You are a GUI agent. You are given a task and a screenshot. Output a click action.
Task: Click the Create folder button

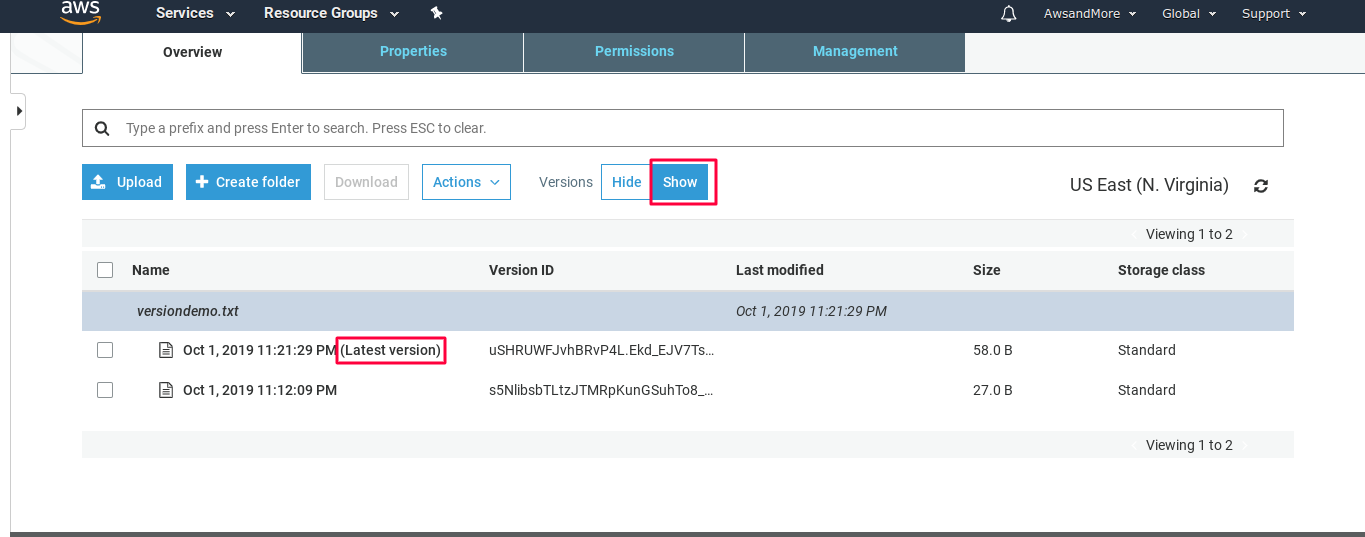tap(248, 182)
